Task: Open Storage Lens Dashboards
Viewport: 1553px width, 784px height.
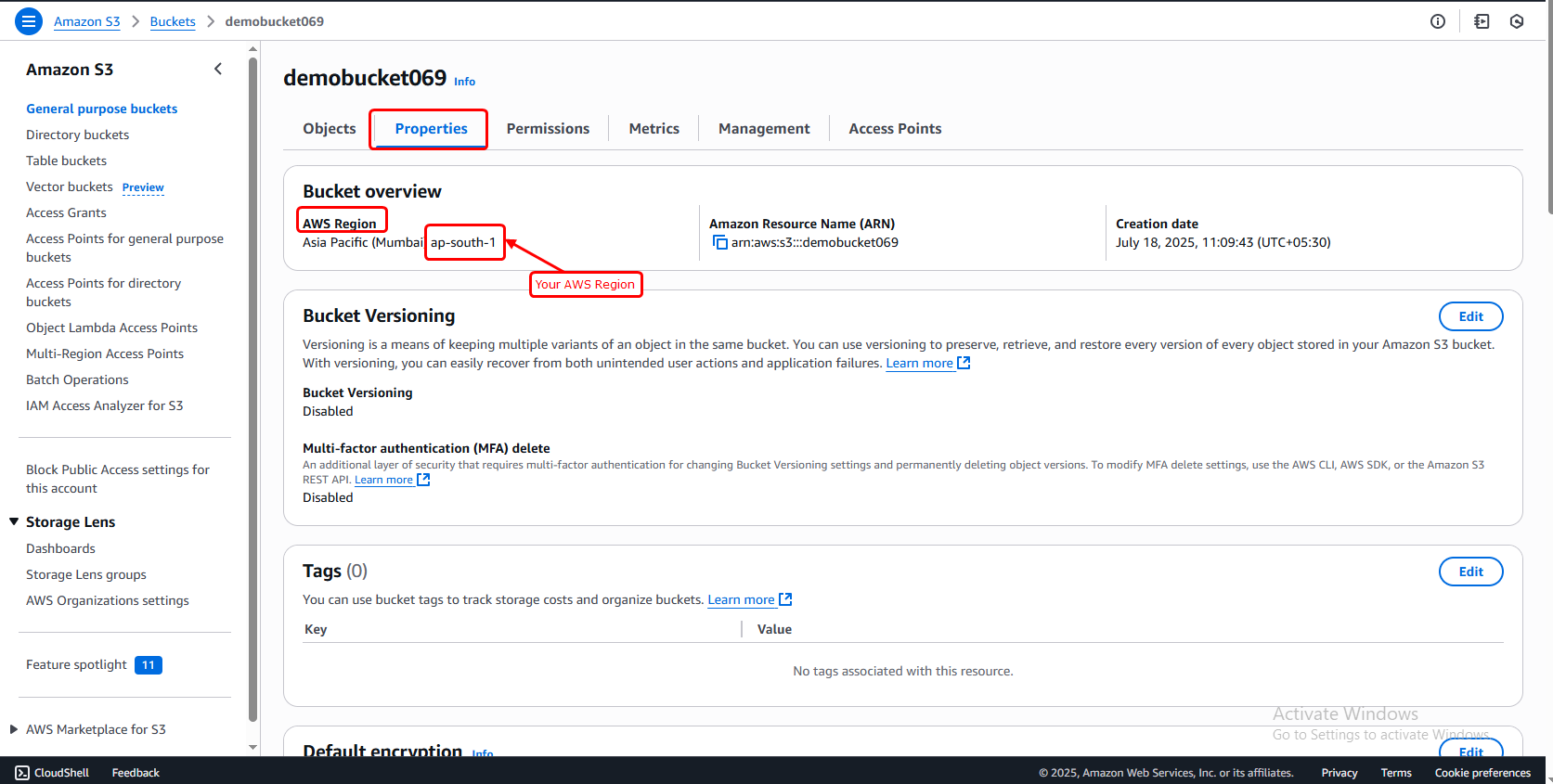Action: pos(60,548)
